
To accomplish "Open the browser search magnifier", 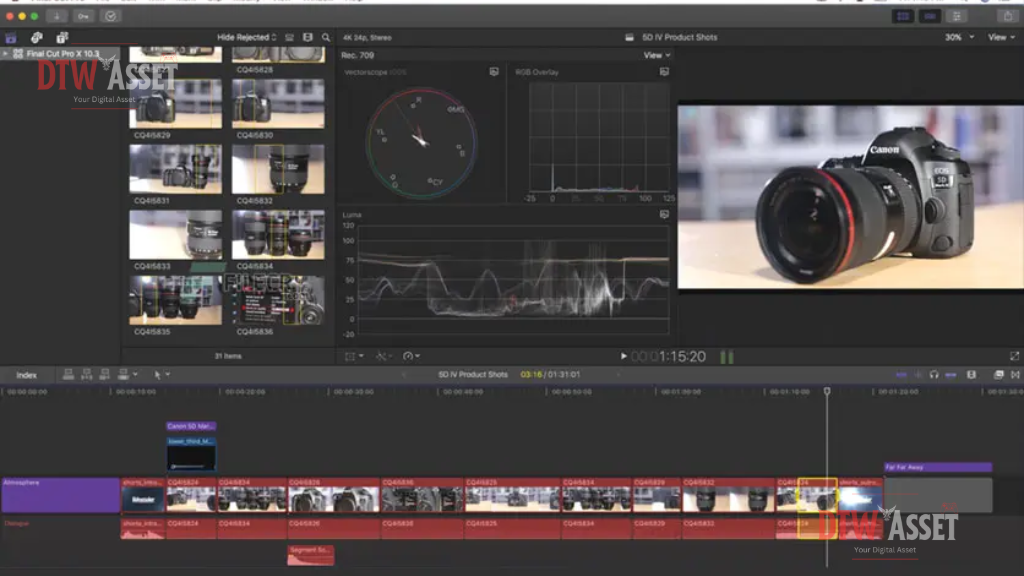I will click(x=326, y=38).
